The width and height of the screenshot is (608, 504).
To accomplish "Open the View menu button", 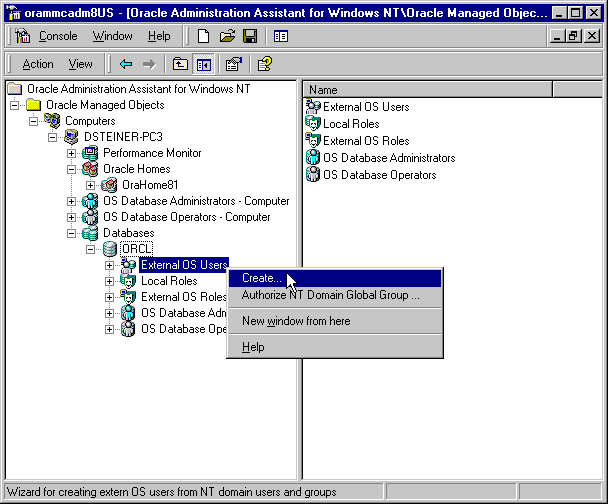I will click(x=80, y=64).
